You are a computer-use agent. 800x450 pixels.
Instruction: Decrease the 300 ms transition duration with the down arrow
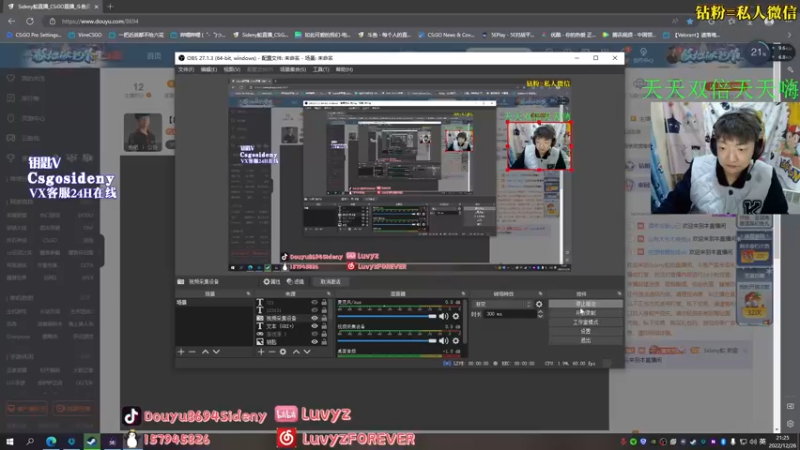pyautogui.click(x=540, y=316)
